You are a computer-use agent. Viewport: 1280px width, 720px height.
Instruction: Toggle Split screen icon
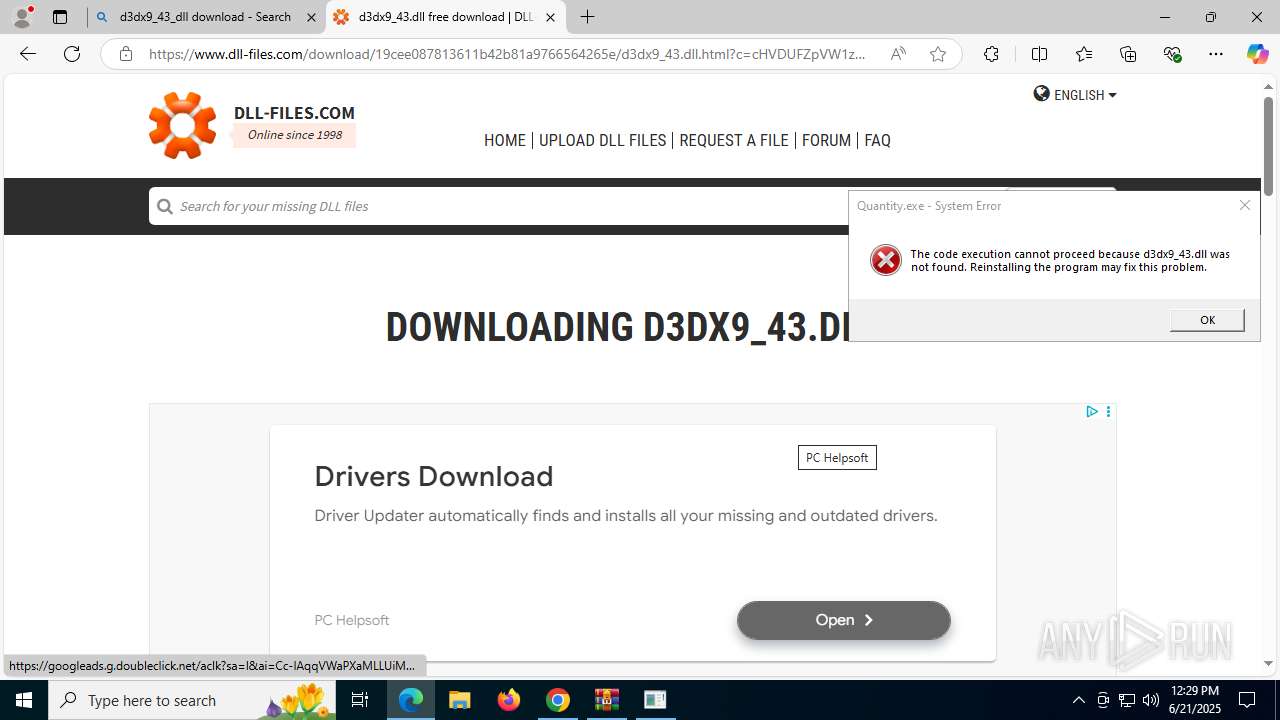1039,54
